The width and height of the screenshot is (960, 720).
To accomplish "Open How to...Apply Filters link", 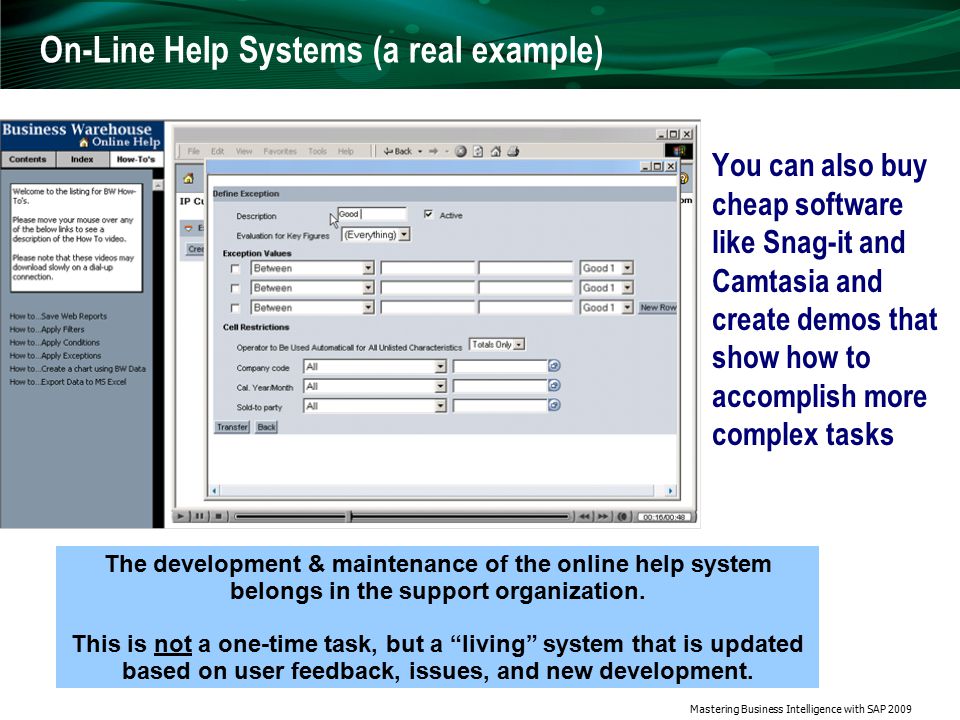I will pos(47,329).
